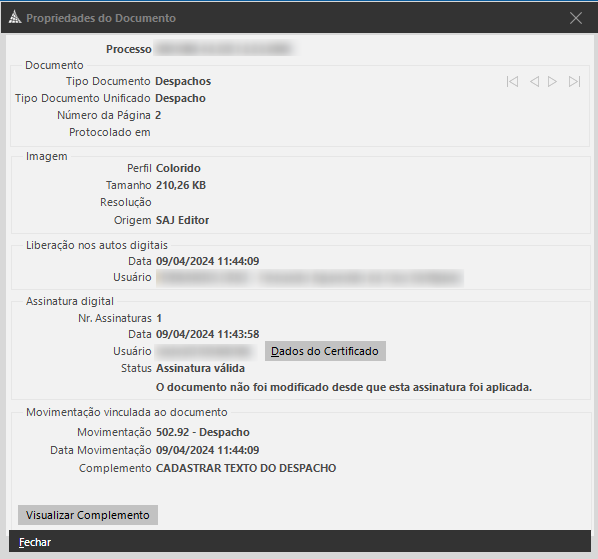The height and width of the screenshot is (559, 598).
Task: Select the blurred Processo number field
Action: pos(225,49)
